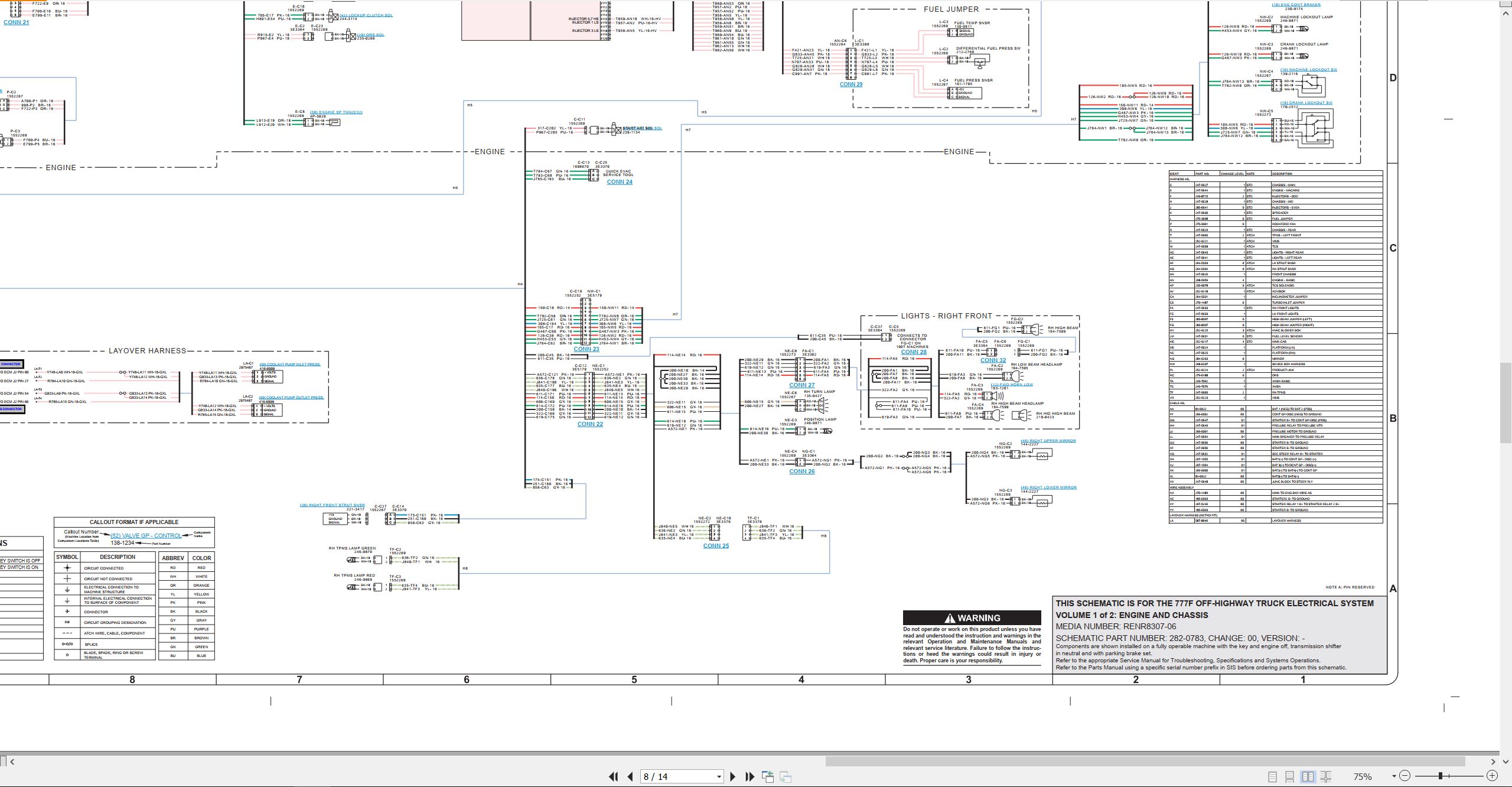Follow the MACHINE LOCKOUT SW link
This screenshot has width=1512, height=787.
coord(1308,70)
